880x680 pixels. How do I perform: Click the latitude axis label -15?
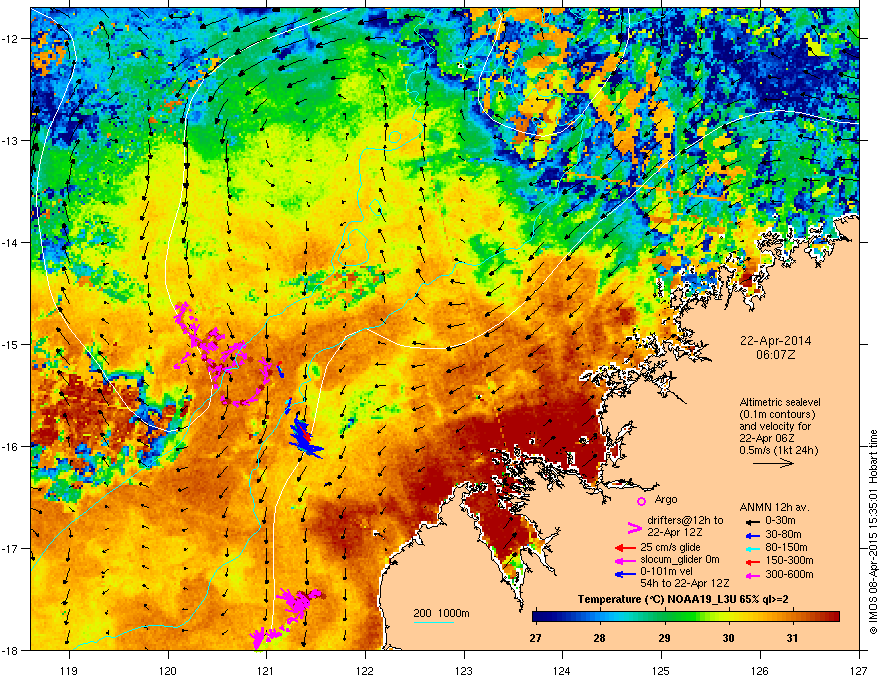click(x=10, y=344)
